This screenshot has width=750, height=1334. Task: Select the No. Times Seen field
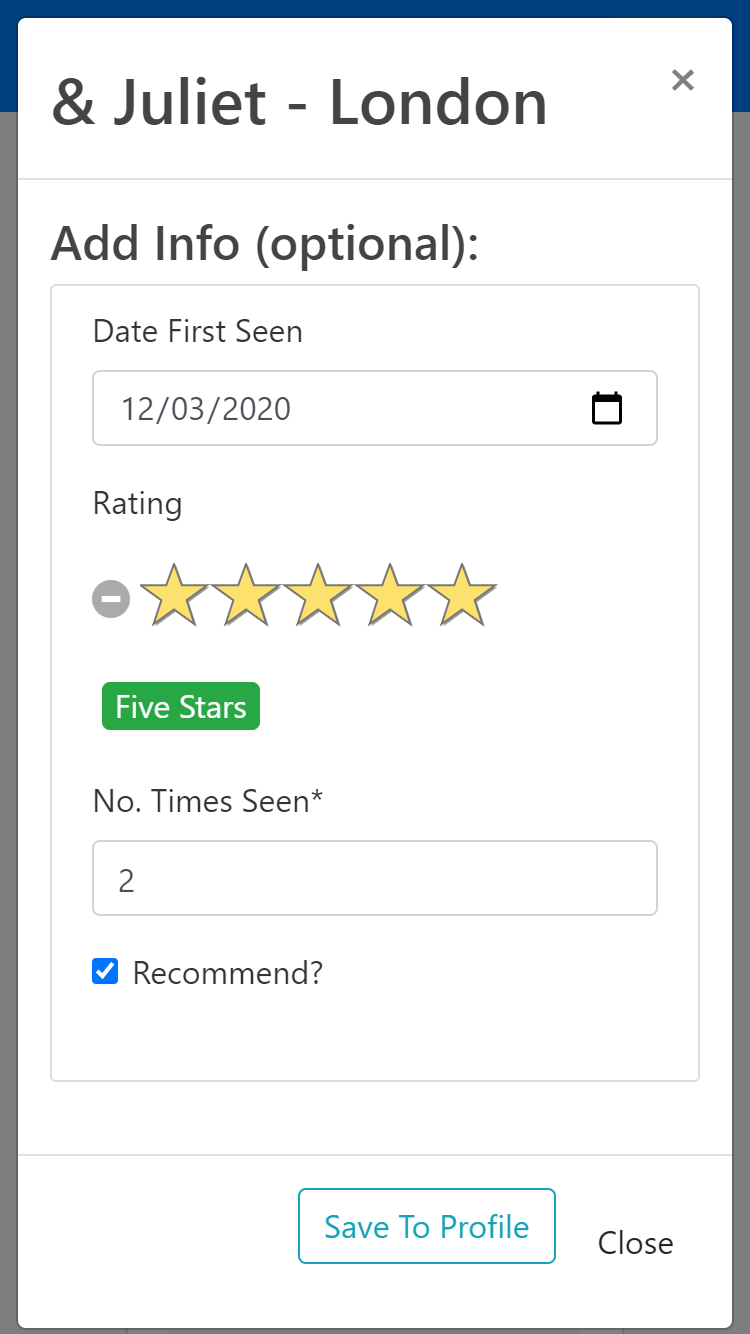(374, 877)
